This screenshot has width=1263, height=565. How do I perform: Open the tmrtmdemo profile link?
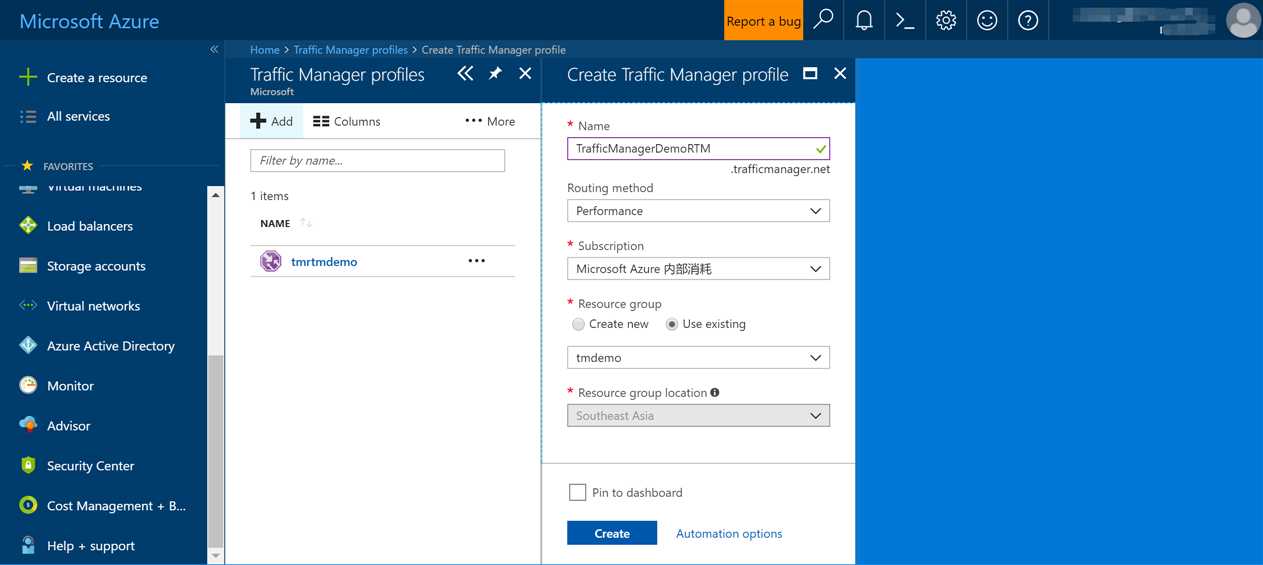(324, 261)
